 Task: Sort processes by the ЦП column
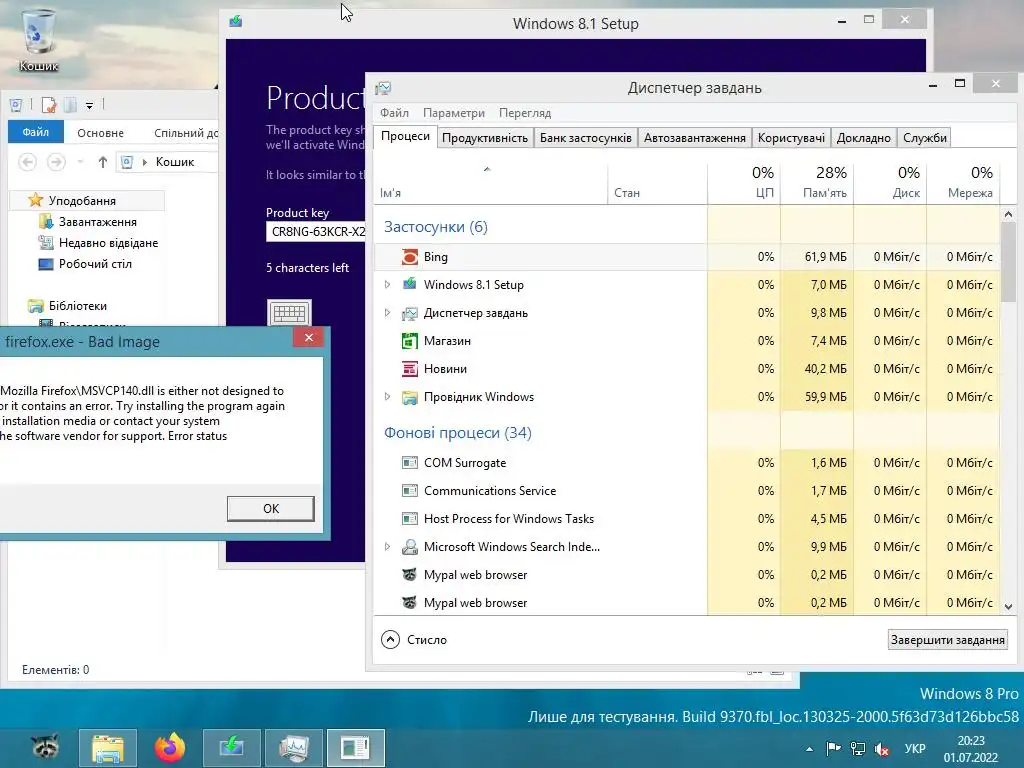pyautogui.click(x=744, y=182)
